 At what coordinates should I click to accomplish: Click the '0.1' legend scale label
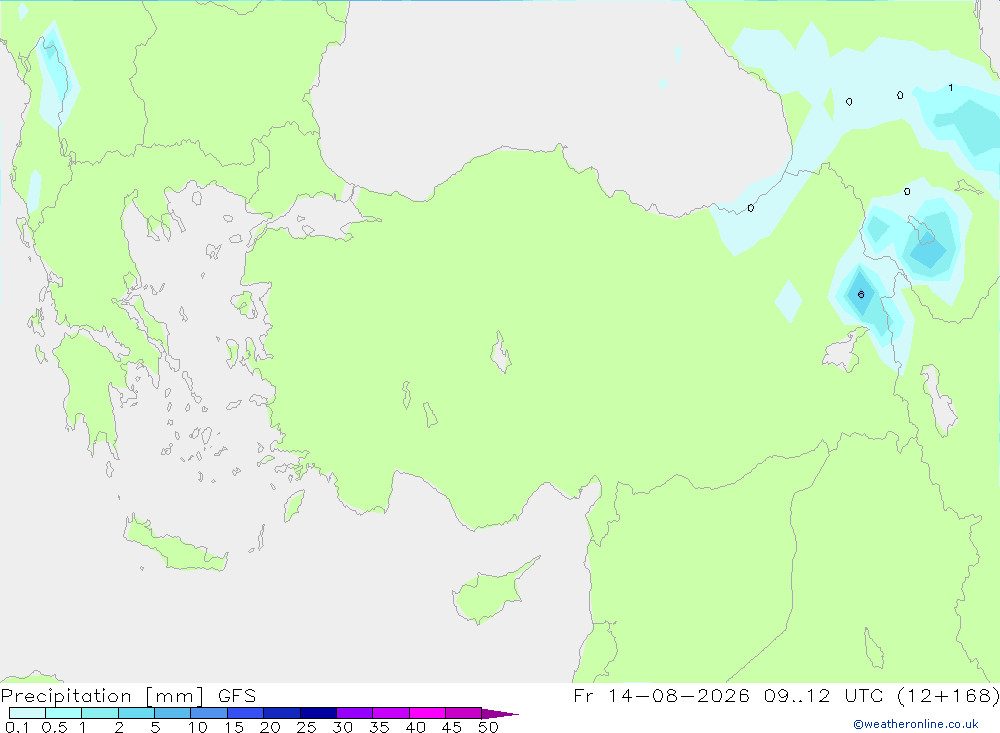click(17, 727)
